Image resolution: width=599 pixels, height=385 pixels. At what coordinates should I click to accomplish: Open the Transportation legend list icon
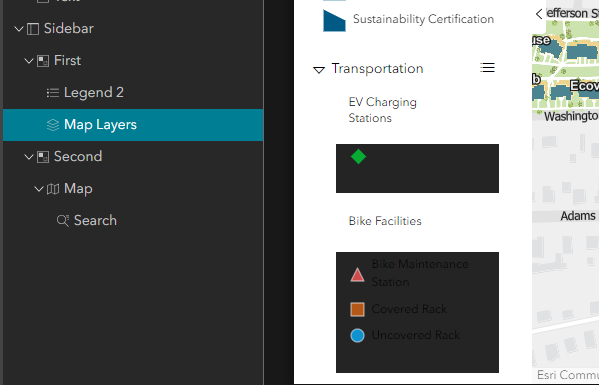pos(487,68)
